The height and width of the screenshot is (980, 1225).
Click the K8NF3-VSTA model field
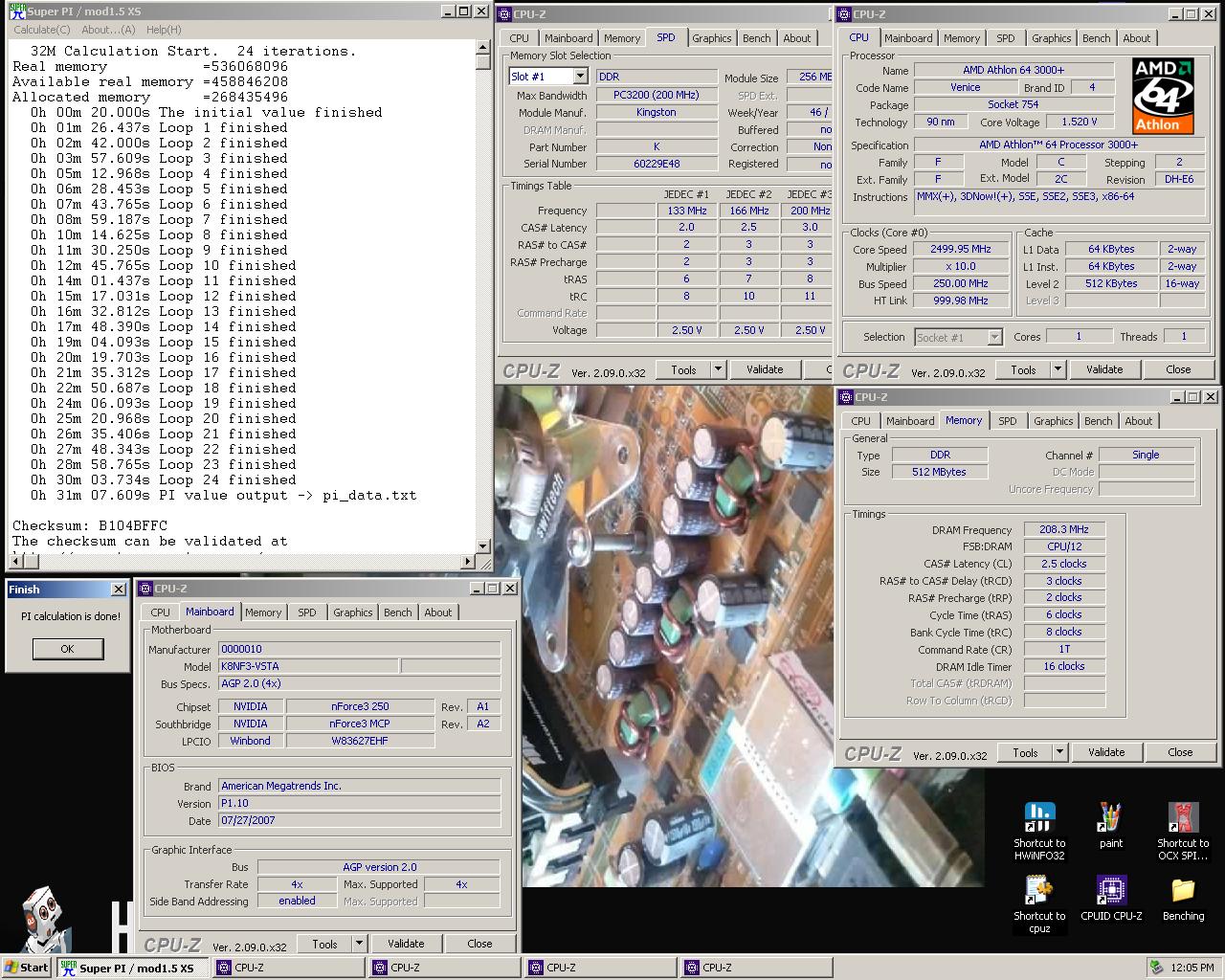click(x=308, y=666)
